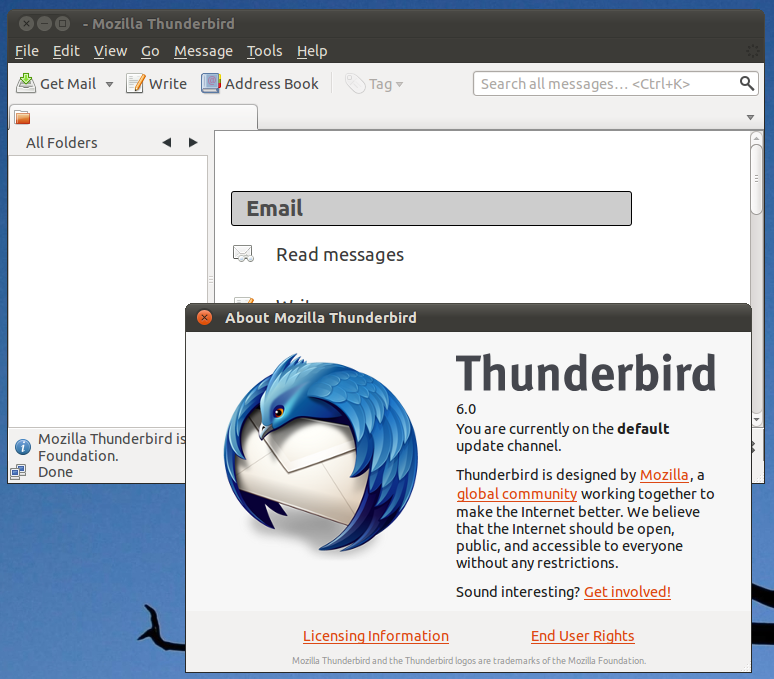Expand the Tag dropdown arrow
This screenshot has height=679, width=774.
tap(399, 84)
